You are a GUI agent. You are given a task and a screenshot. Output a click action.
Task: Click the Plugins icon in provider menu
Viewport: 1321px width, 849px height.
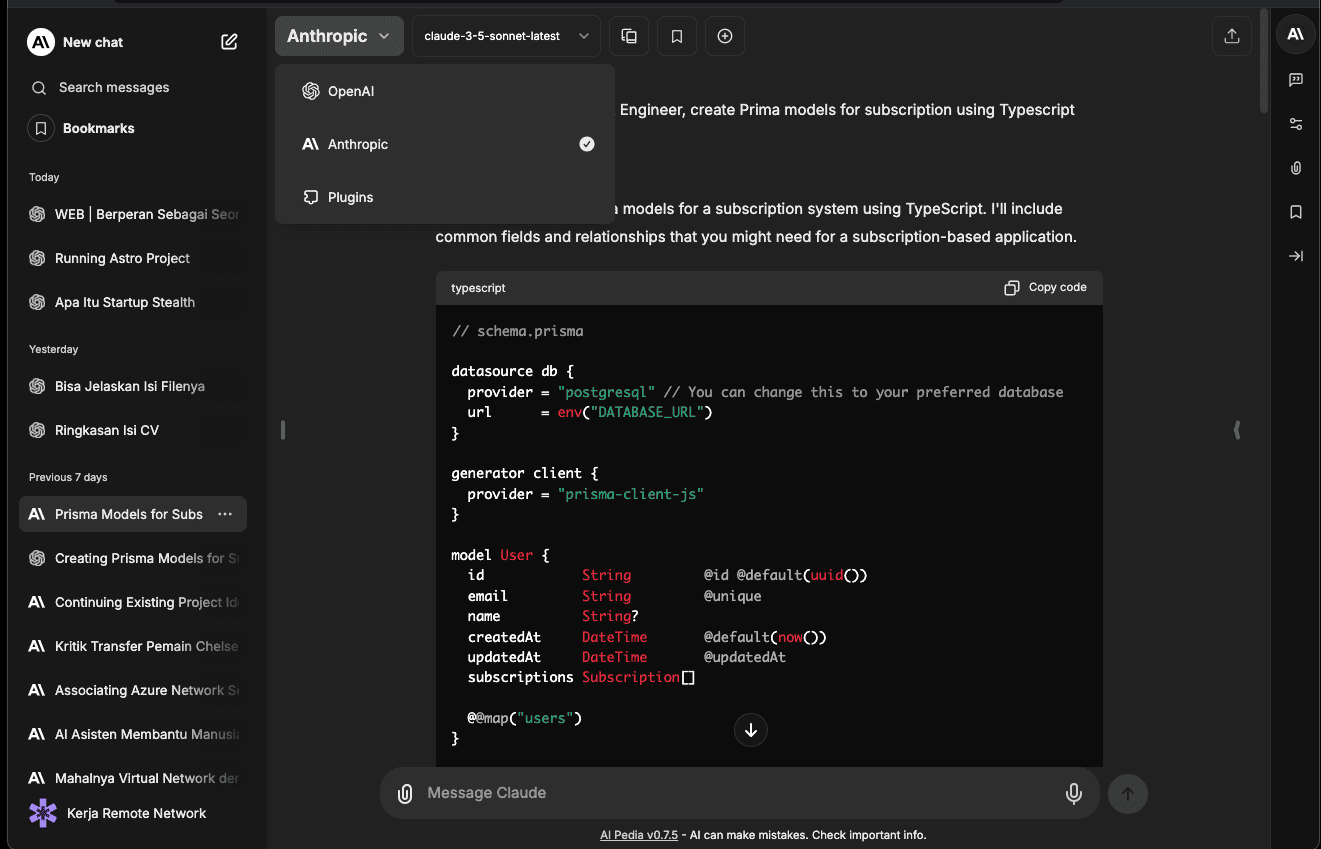(x=311, y=197)
